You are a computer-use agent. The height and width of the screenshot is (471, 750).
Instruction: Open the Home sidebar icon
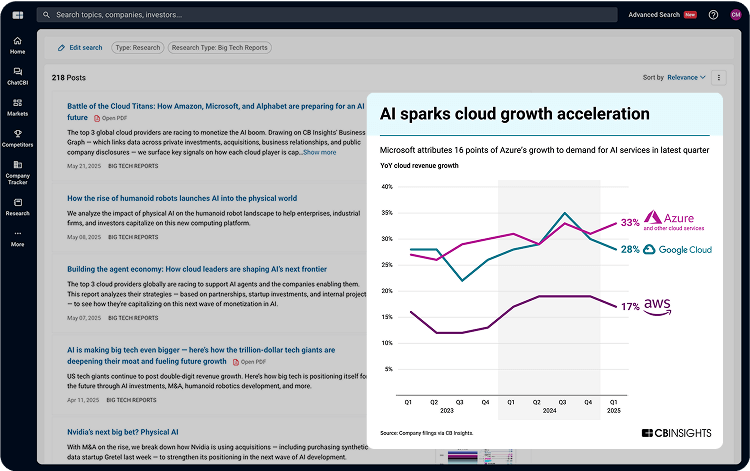(x=17, y=44)
